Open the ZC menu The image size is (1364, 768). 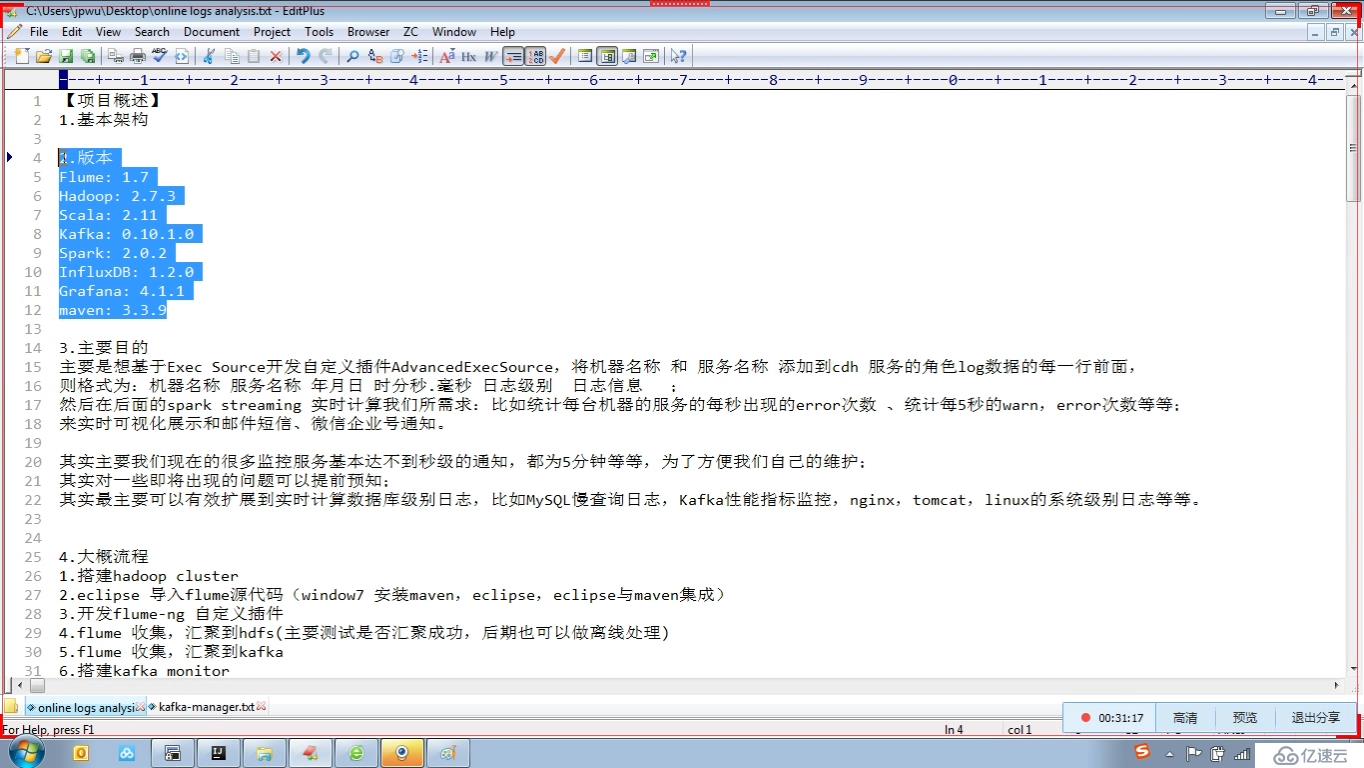tap(411, 32)
